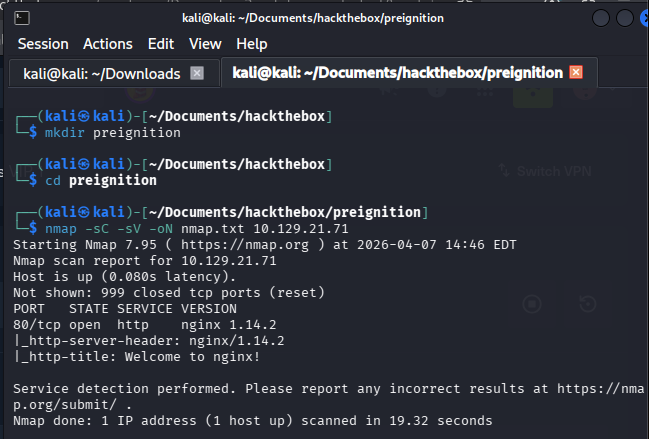Open the Edit menu
The height and width of the screenshot is (439, 649).
tap(161, 44)
